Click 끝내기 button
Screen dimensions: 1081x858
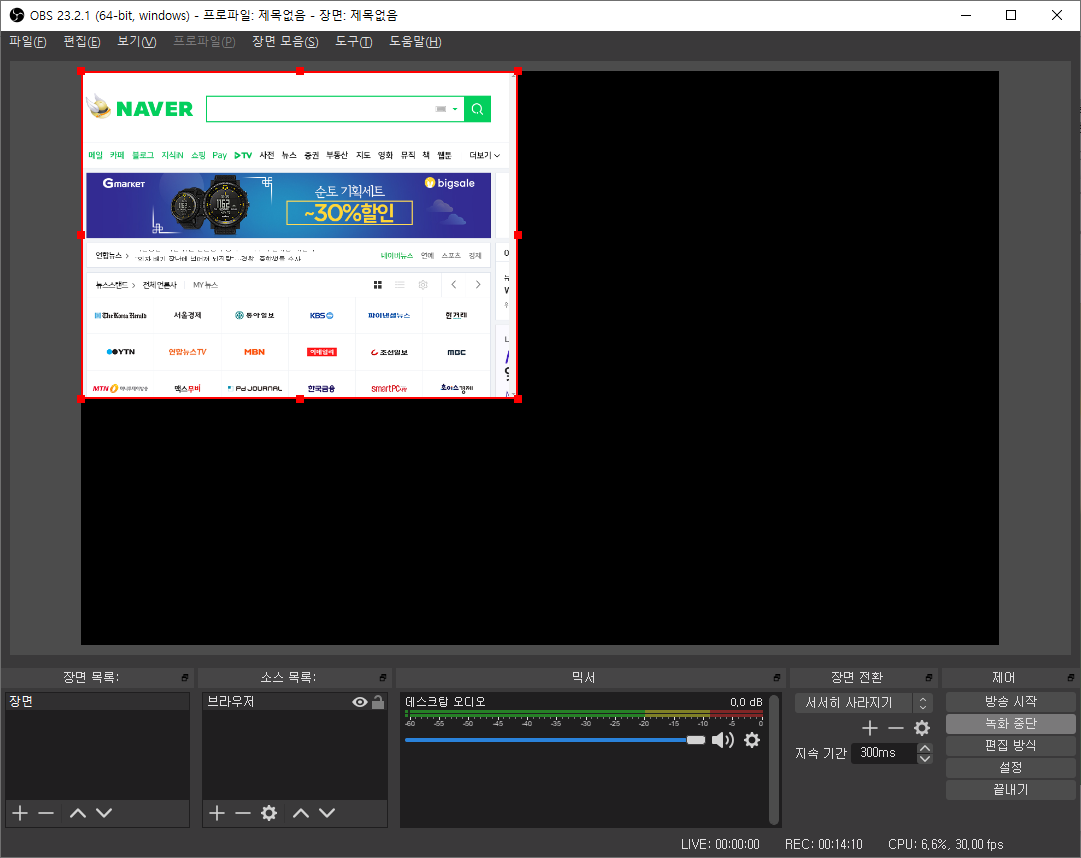point(1010,790)
